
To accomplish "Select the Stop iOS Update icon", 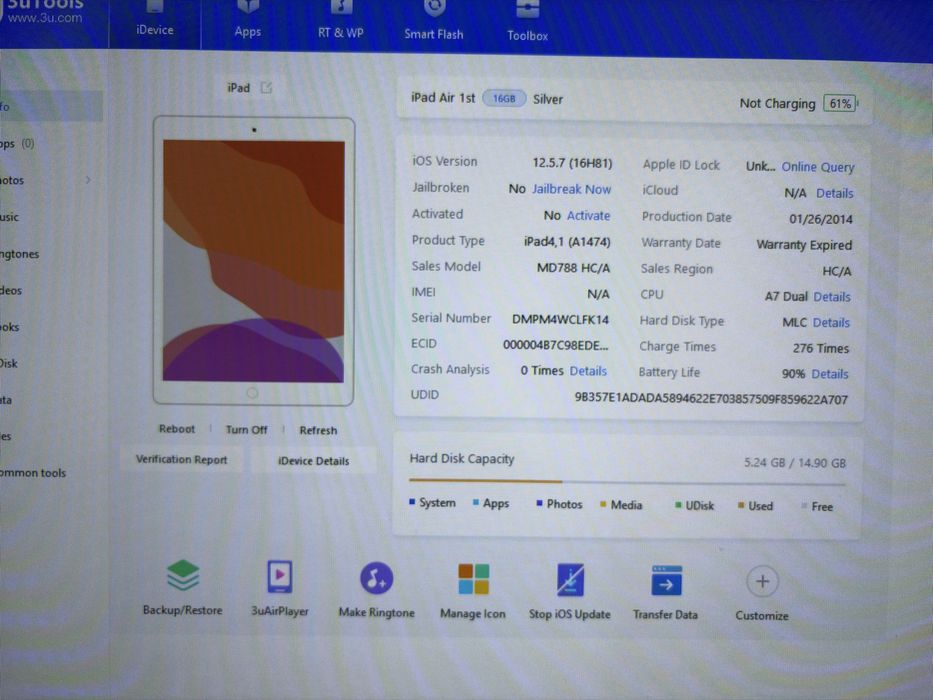I will point(569,580).
